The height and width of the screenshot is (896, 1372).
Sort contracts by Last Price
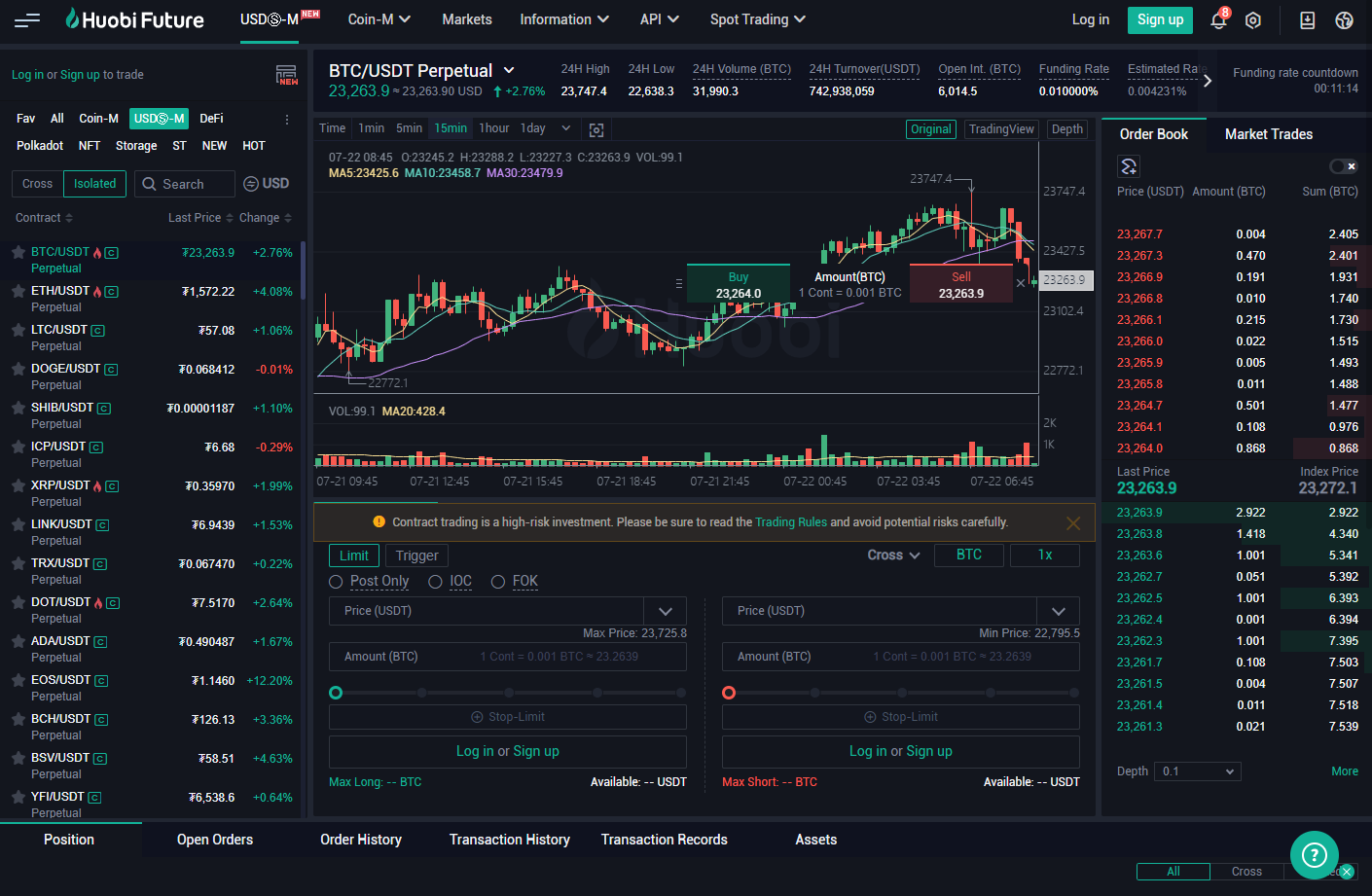[200, 218]
